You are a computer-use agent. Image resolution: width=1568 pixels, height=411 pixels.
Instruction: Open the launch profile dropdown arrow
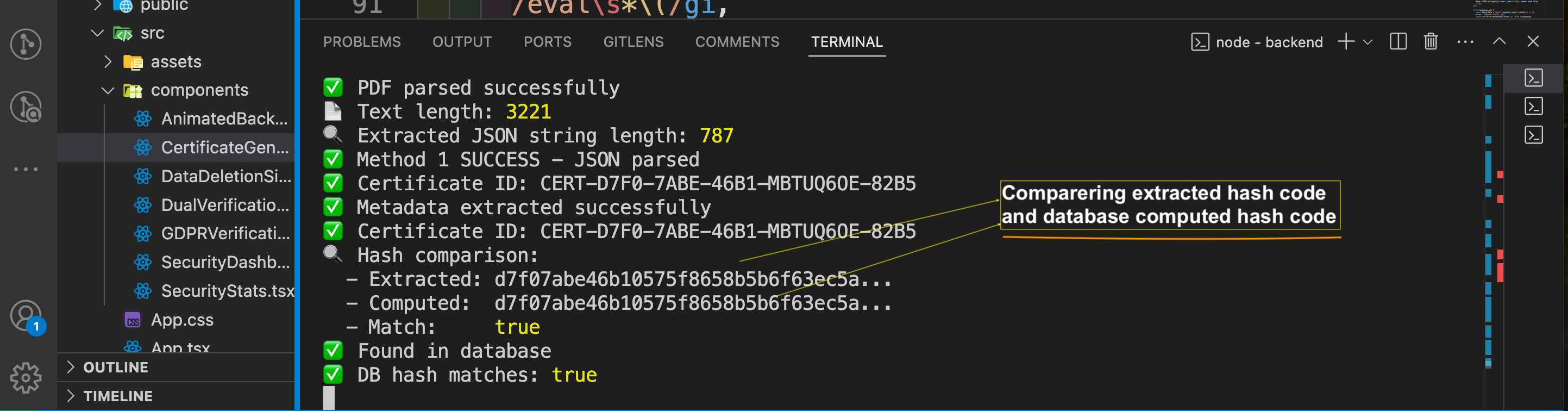point(1368,42)
